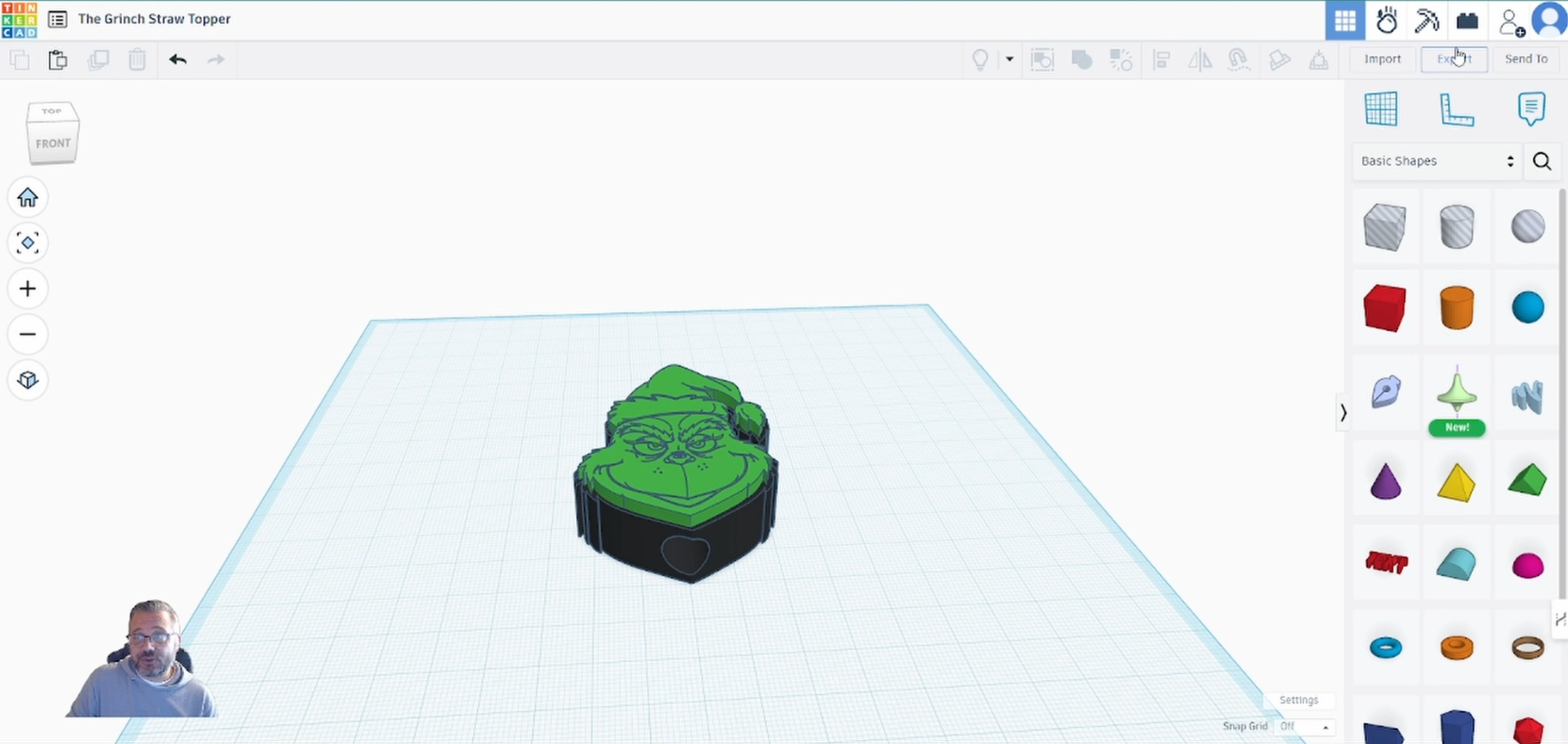
Task: Switch to the 3D design grid view
Action: [1344, 21]
